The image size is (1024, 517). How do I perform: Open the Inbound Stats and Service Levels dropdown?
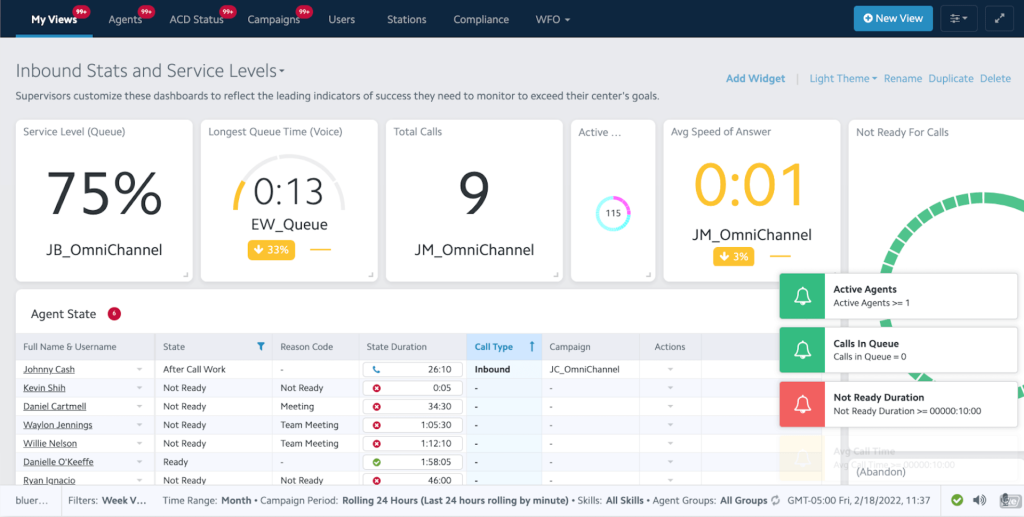[150, 70]
